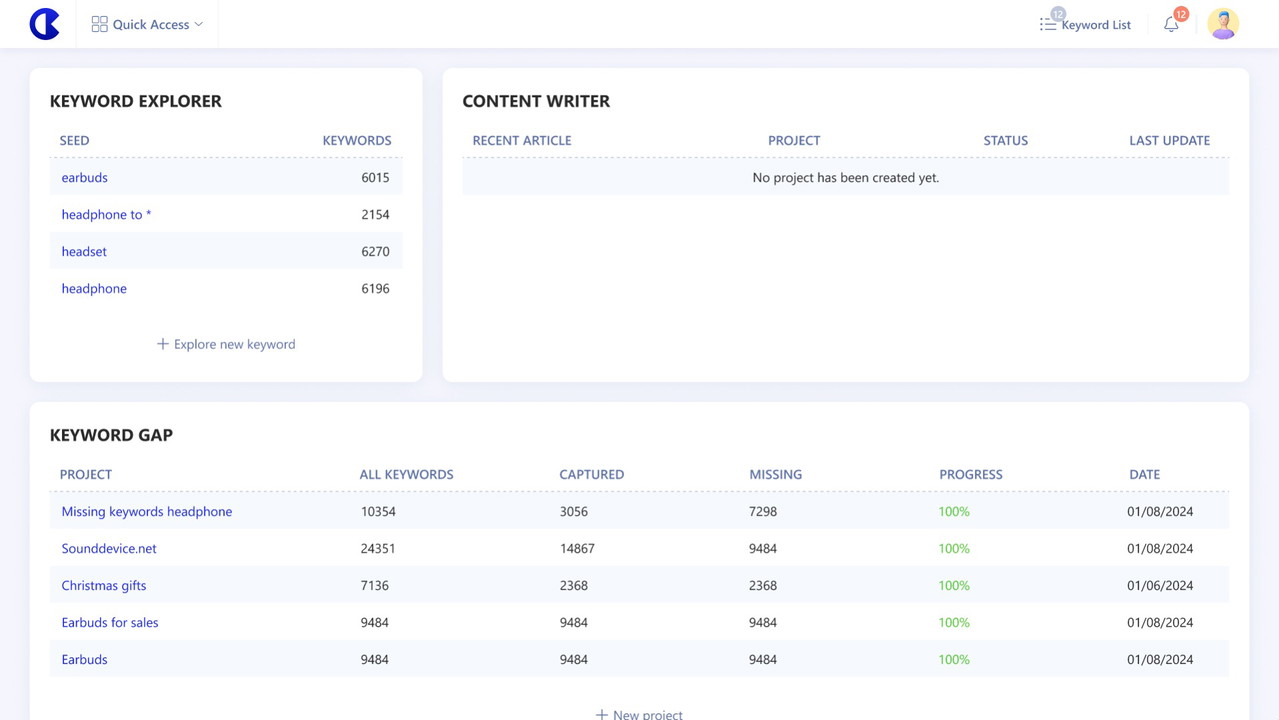Click the PROGRESS column header in Keyword Gap
1279x720 pixels.
coord(970,474)
